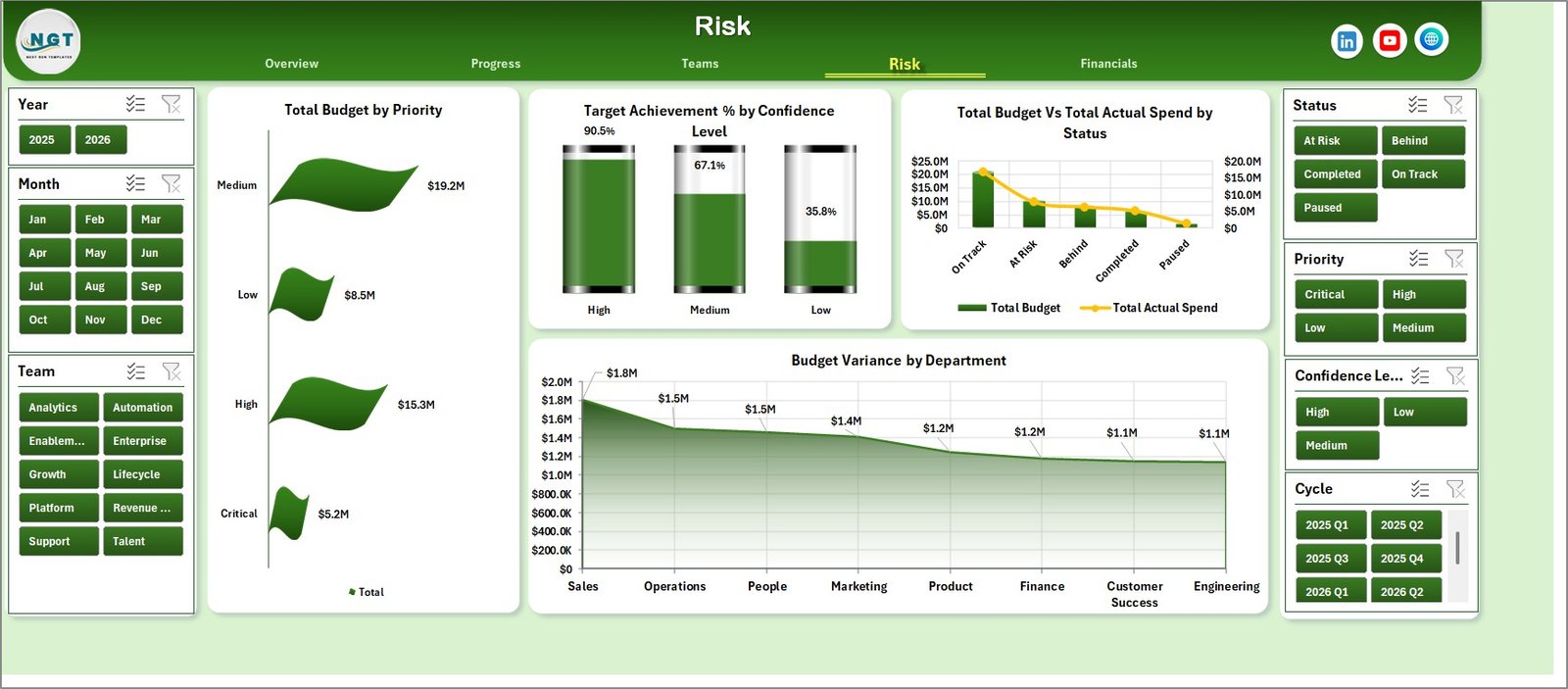The image size is (1568, 689).
Task: Toggle multi-select in the Confidence Level slicer
Action: coord(1420,375)
